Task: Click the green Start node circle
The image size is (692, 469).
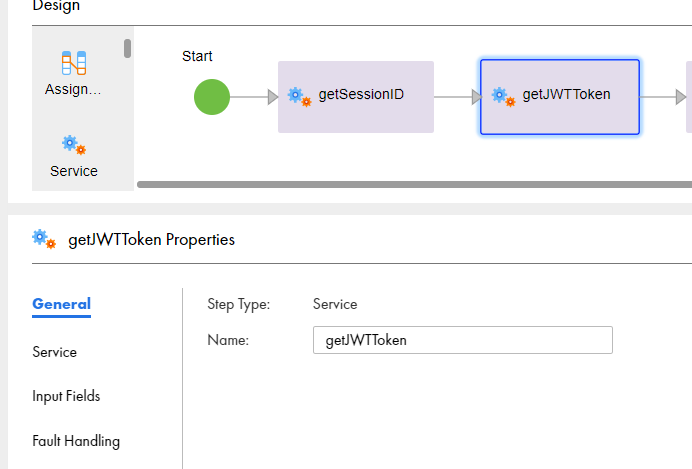Action: click(x=212, y=97)
